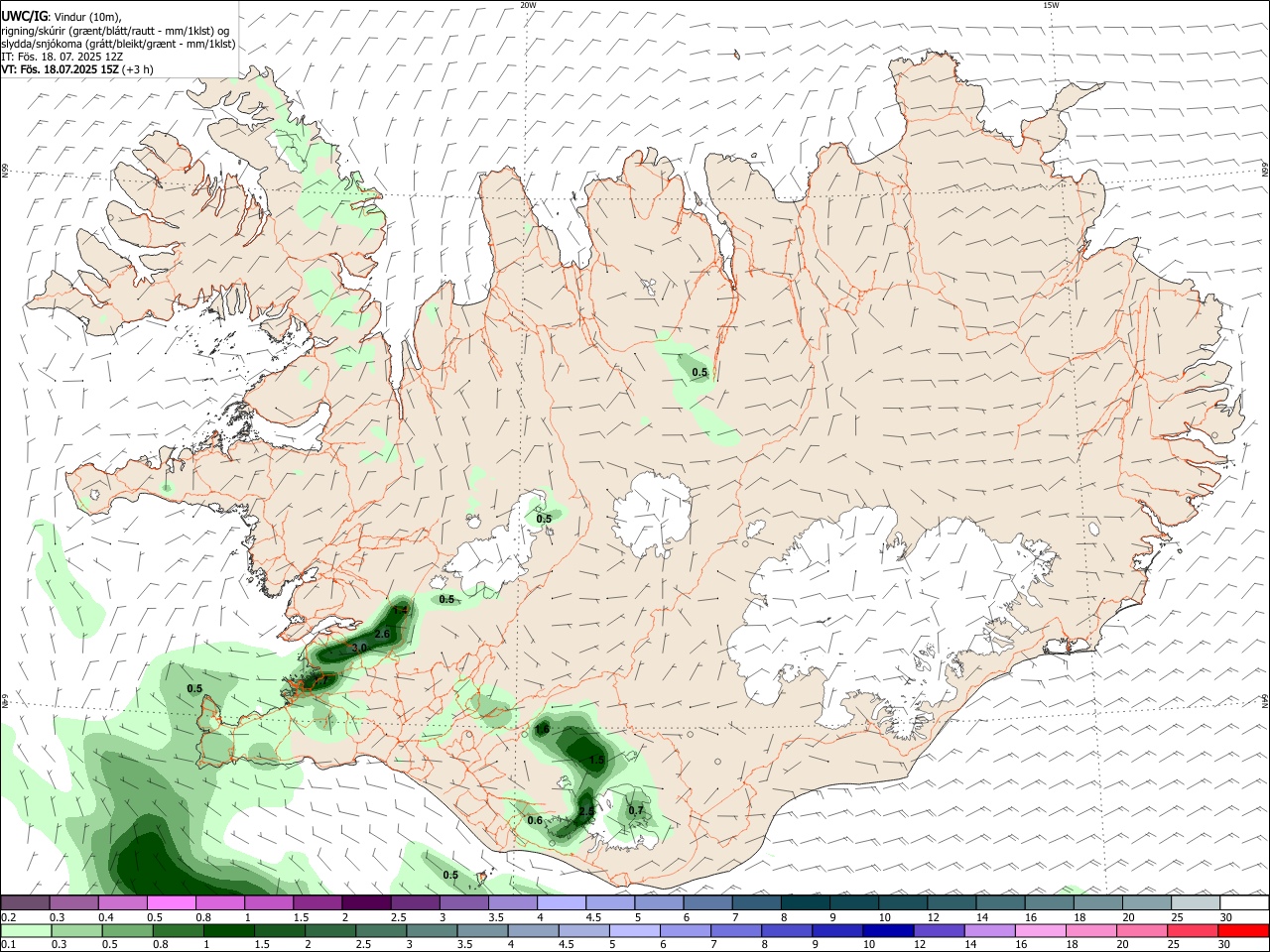Select the 'rigning/skúrir' legend description line
This screenshot has width=1270, height=952.
(115, 30)
